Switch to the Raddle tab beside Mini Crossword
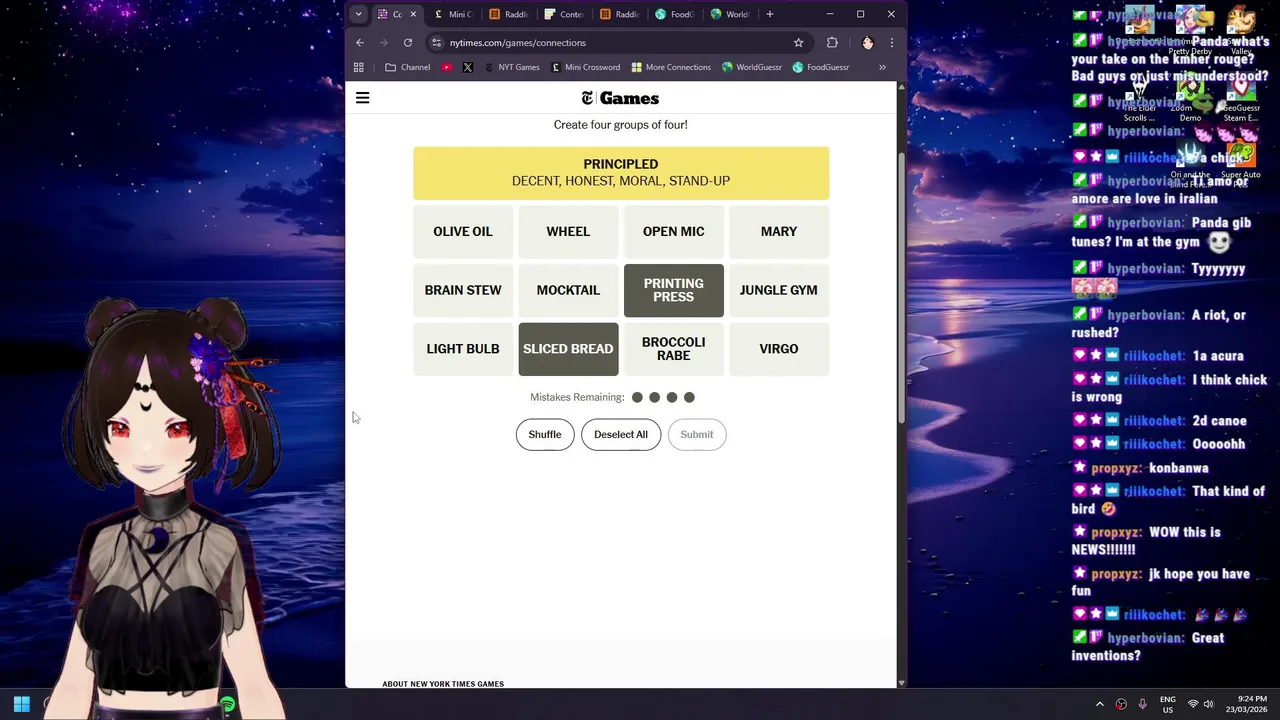 coord(509,14)
